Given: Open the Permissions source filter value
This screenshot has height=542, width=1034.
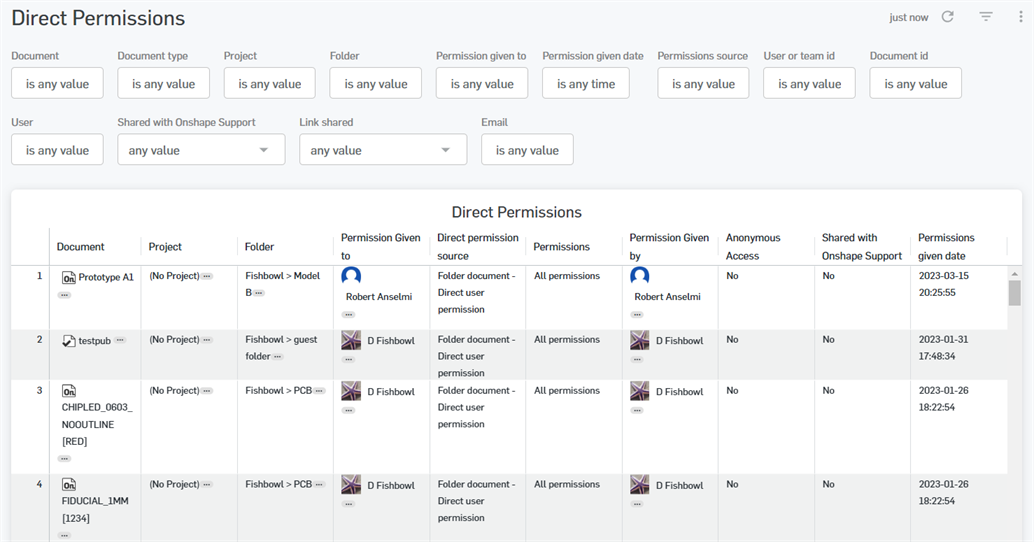Looking at the screenshot, I should click(x=703, y=83).
